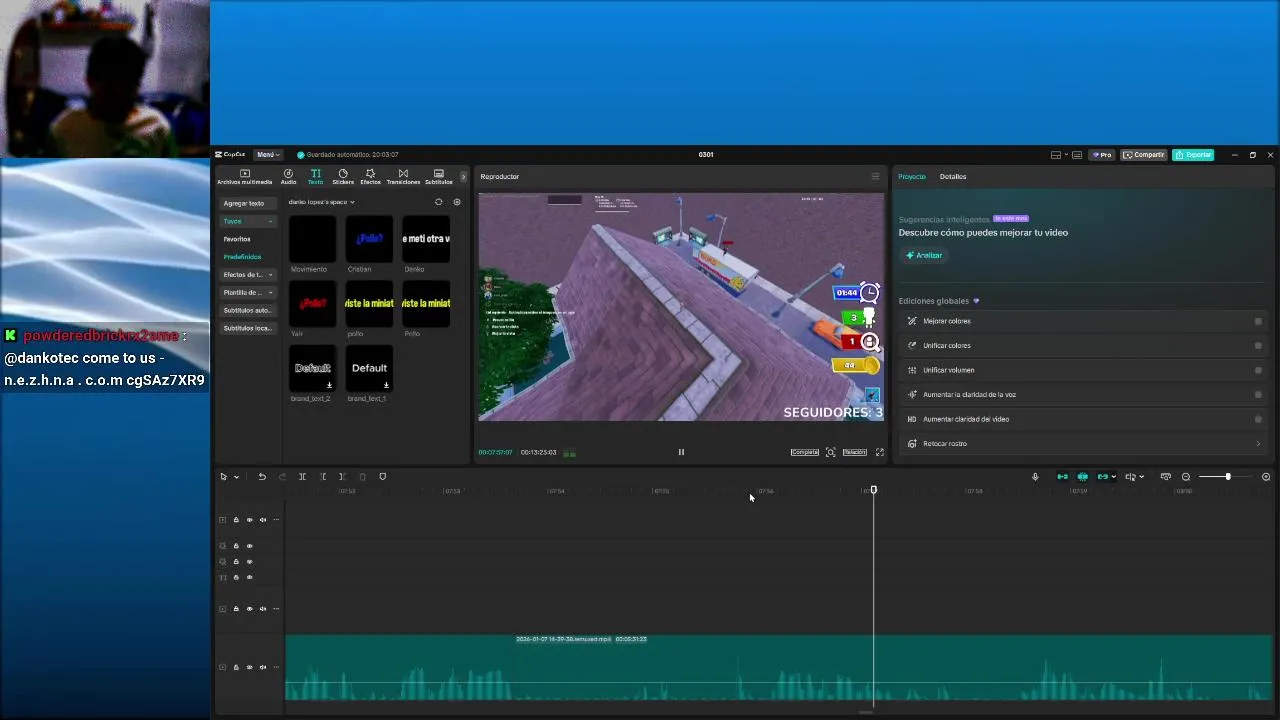Download the brand_text_2 preset
This screenshot has width=1280, height=720.
click(x=329, y=385)
